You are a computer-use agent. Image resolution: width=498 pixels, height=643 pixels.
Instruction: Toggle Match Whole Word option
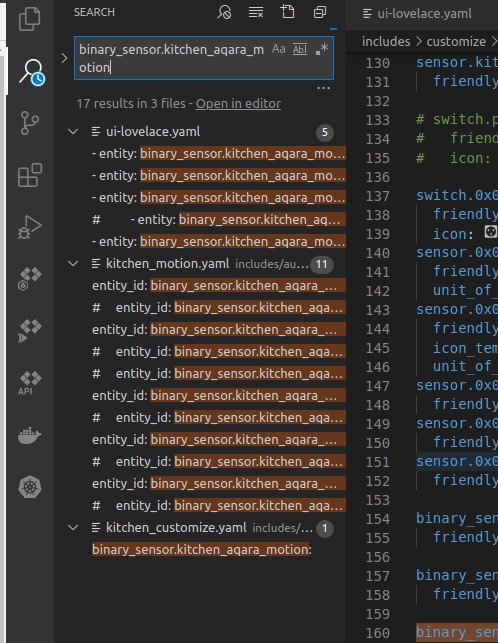[x=300, y=50]
